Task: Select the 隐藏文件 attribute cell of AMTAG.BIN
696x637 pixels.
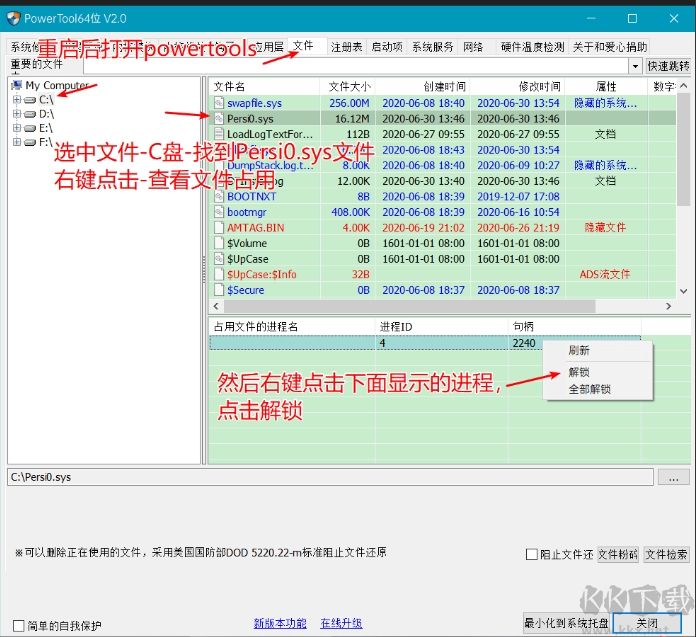Action: [x=605, y=228]
